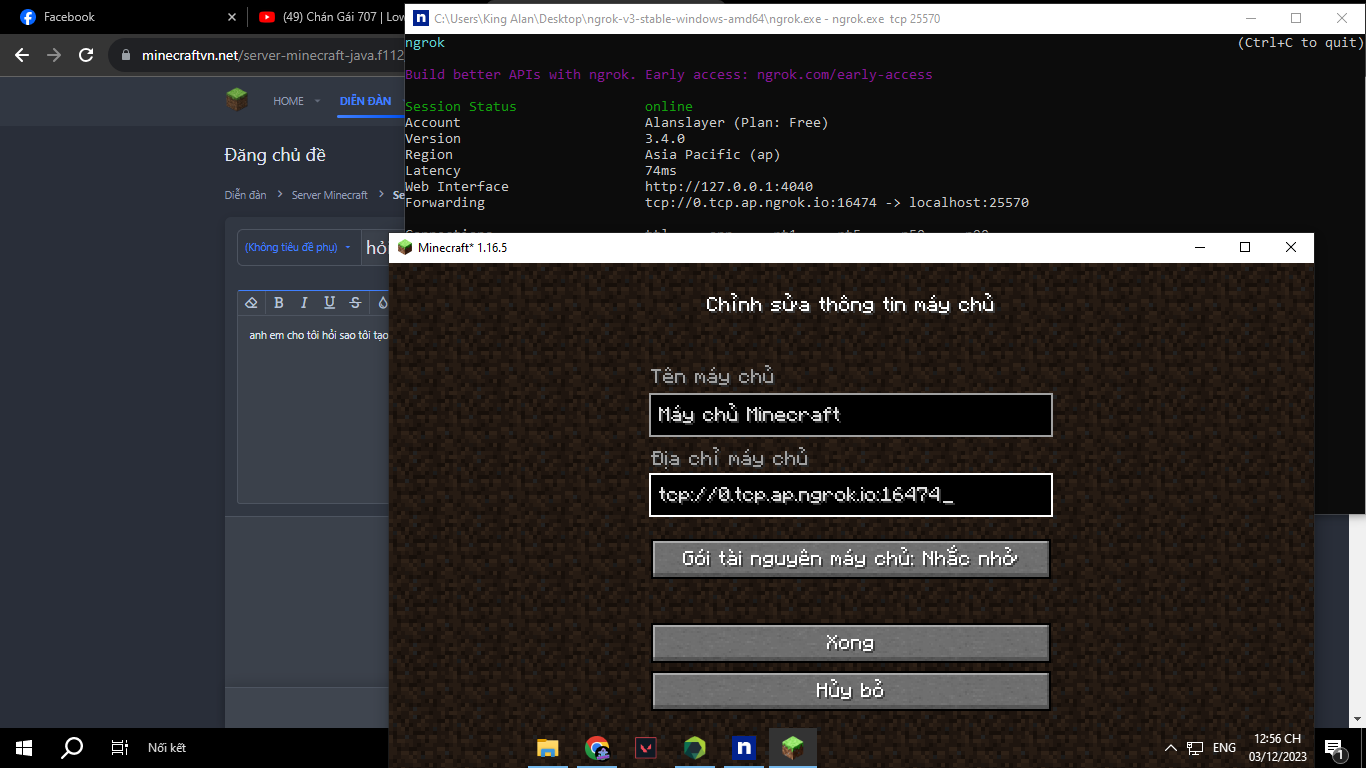Click the Hủy bỏ button in Minecraft
This screenshot has width=1366, height=768.
pos(850,691)
